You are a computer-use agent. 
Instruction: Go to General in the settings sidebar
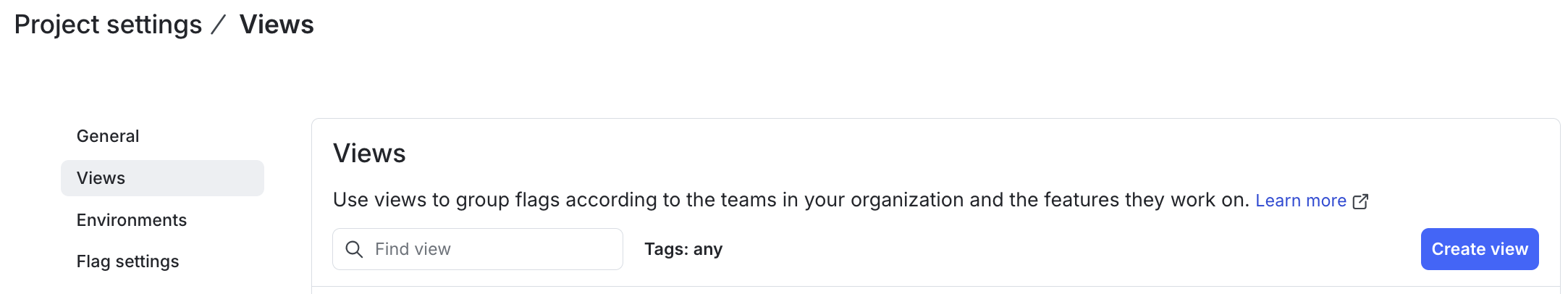(x=108, y=136)
